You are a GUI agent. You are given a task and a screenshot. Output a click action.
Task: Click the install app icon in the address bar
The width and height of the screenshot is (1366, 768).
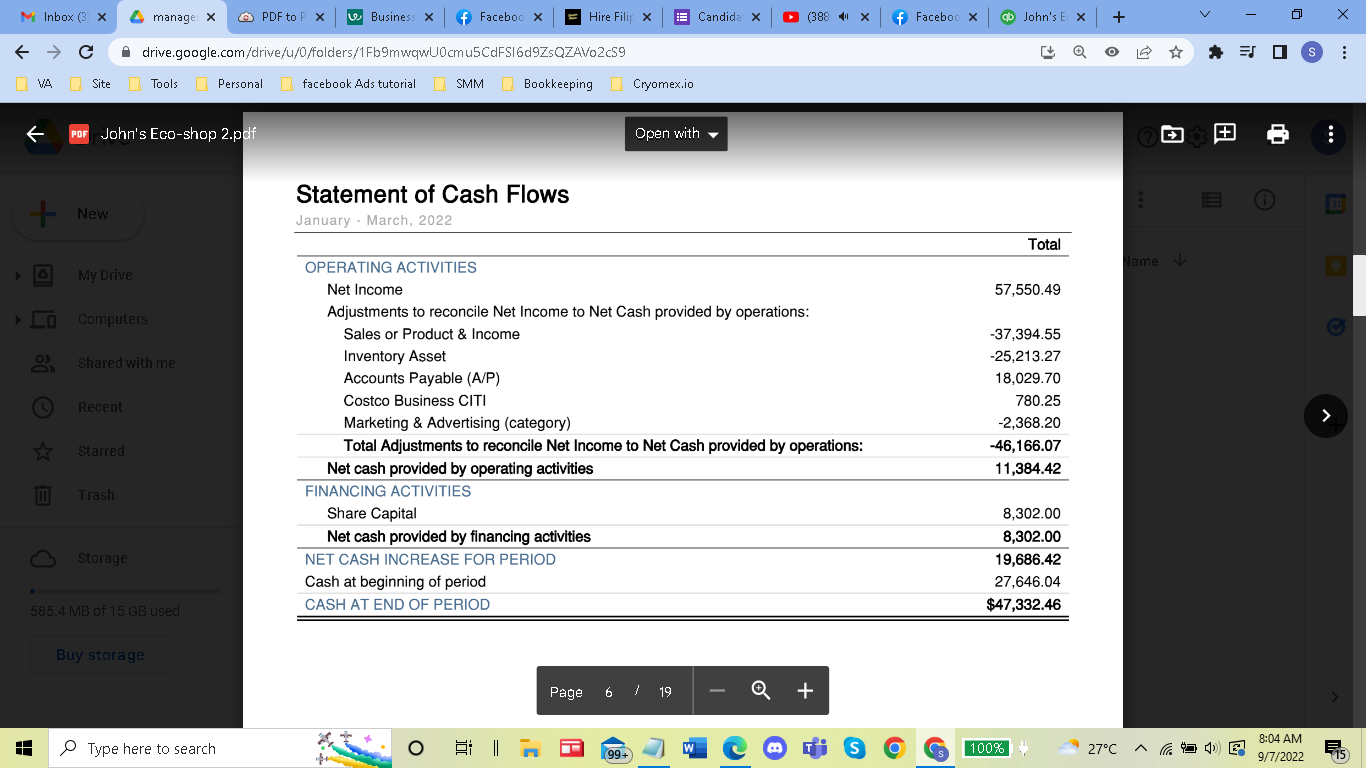point(1048,52)
